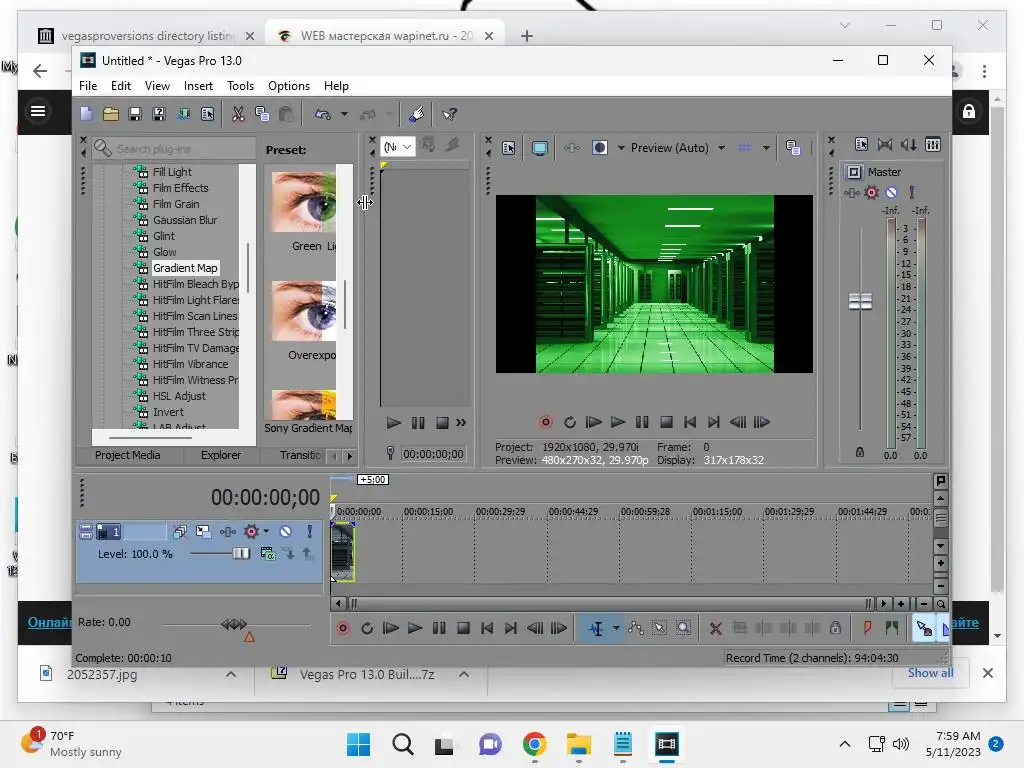This screenshot has height=768, width=1024.
Task: Toggle Mute on video track 1
Action: pyautogui.click(x=285, y=532)
